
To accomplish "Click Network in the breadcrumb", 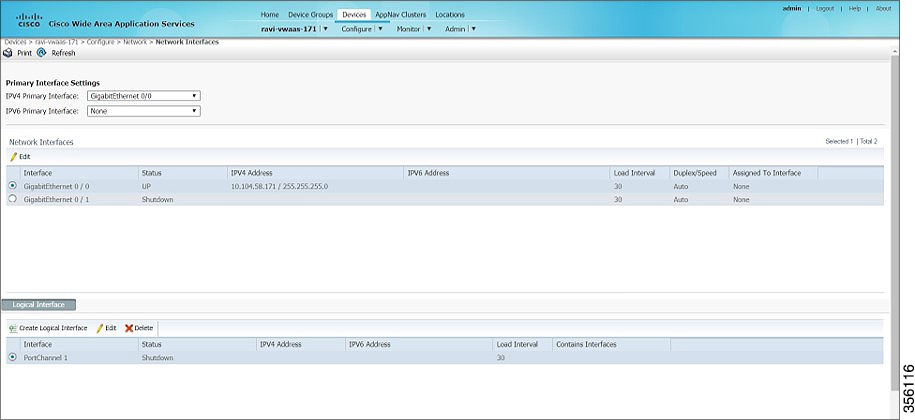I will pyautogui.click(x=135, y=42).
